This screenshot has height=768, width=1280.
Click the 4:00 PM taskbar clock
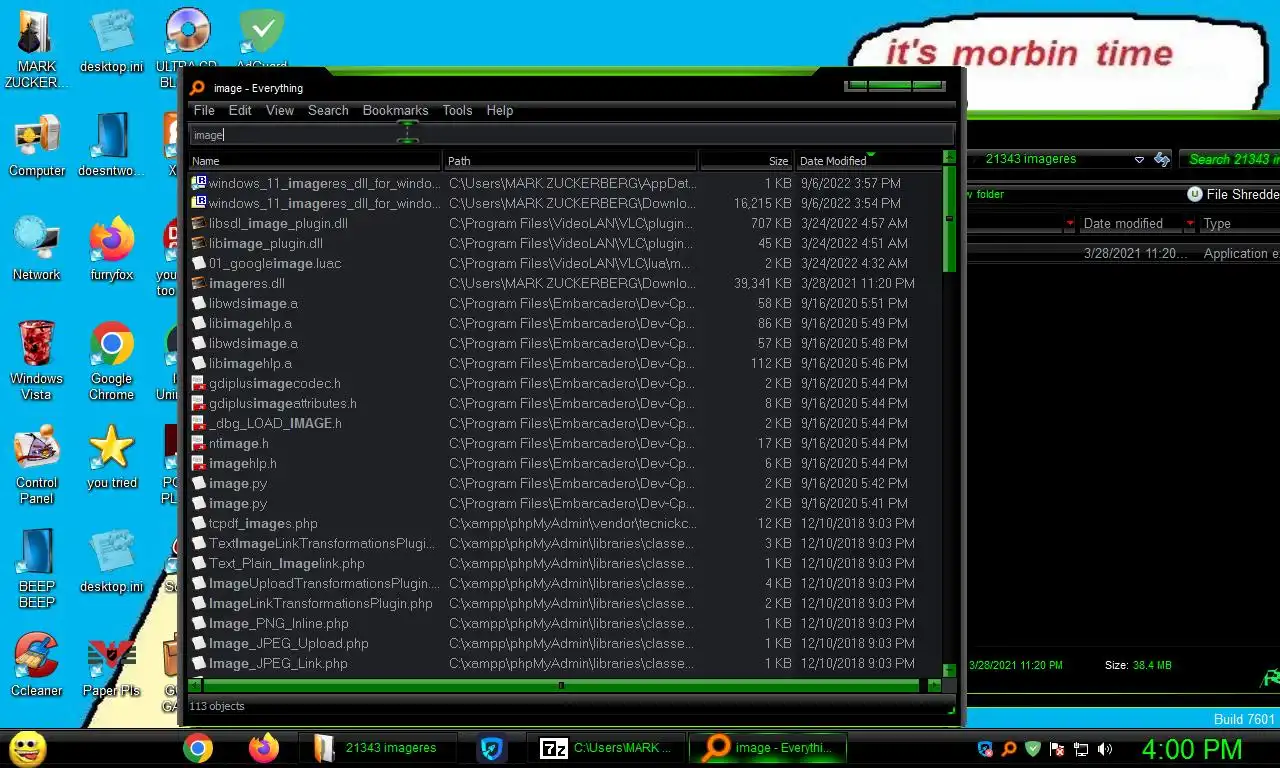point(1192,748)
